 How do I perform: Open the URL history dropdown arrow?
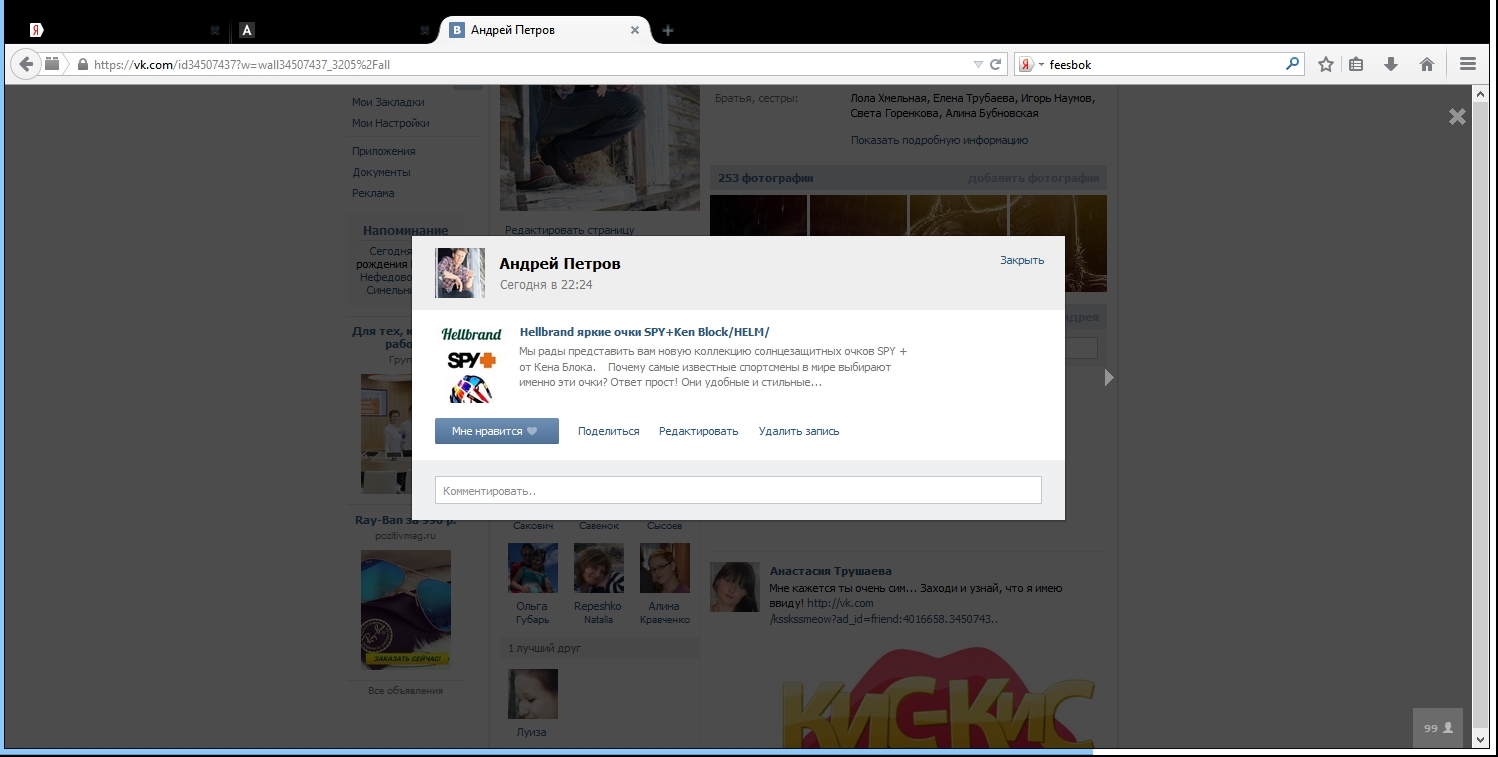978,64
